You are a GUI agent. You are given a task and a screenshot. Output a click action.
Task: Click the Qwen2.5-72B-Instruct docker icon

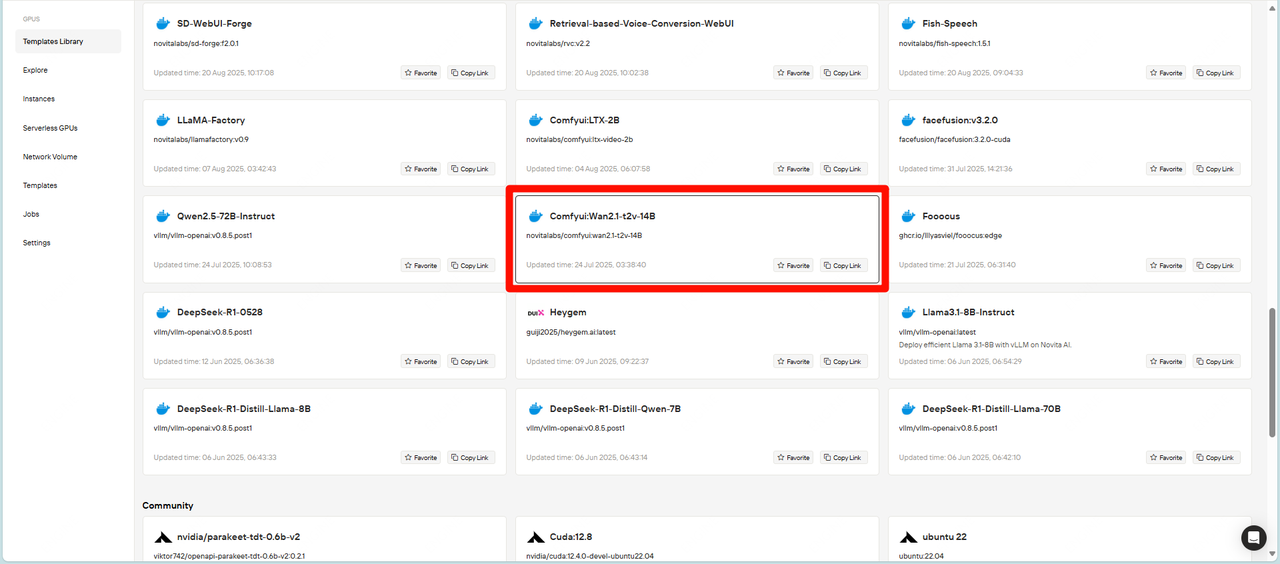click(162, 216)
